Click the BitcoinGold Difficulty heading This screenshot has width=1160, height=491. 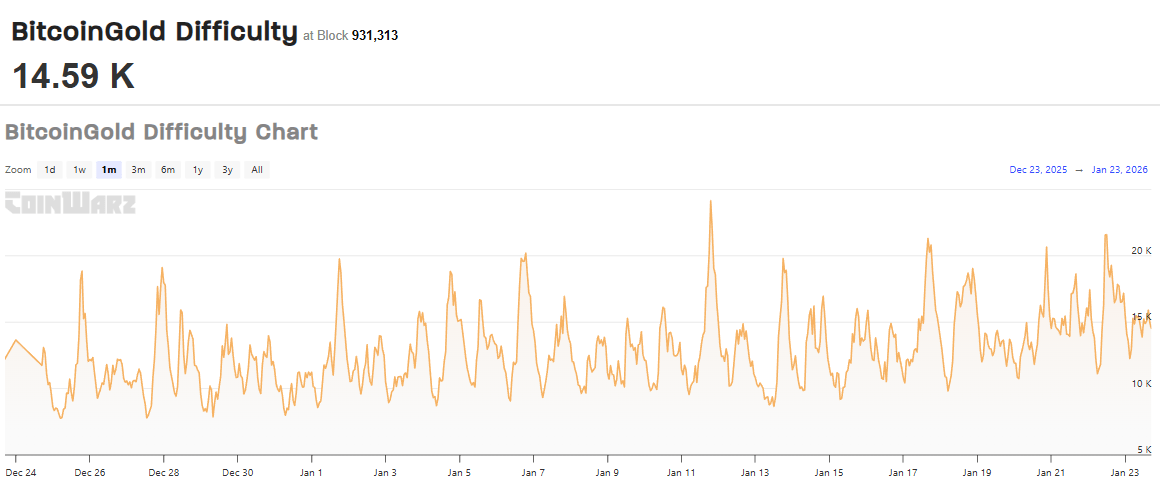tap(154, 32)
